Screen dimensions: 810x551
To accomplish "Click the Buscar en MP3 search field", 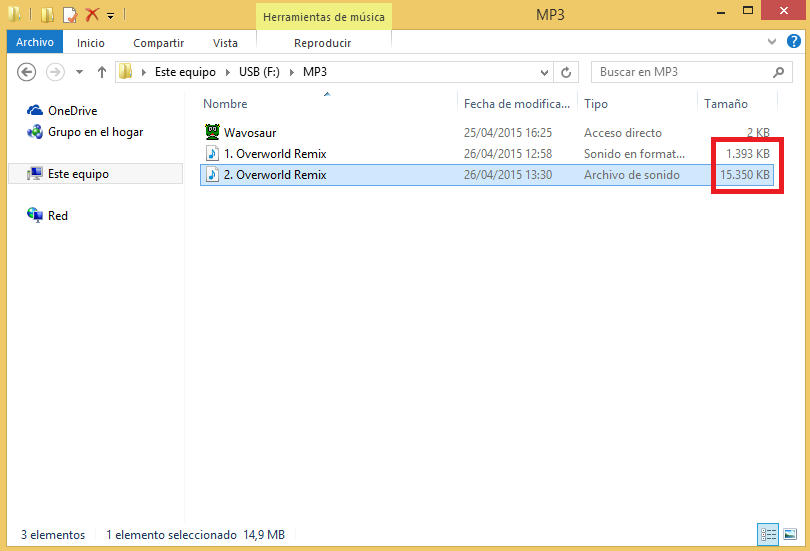I will pyautogui.click(x=680, y=72).
